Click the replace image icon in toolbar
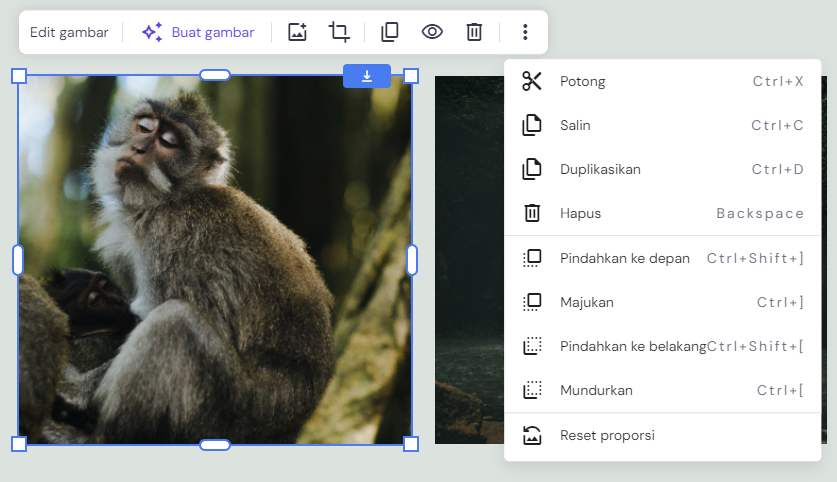Screen dimensions: 837x482 click(x=297, y=32)
